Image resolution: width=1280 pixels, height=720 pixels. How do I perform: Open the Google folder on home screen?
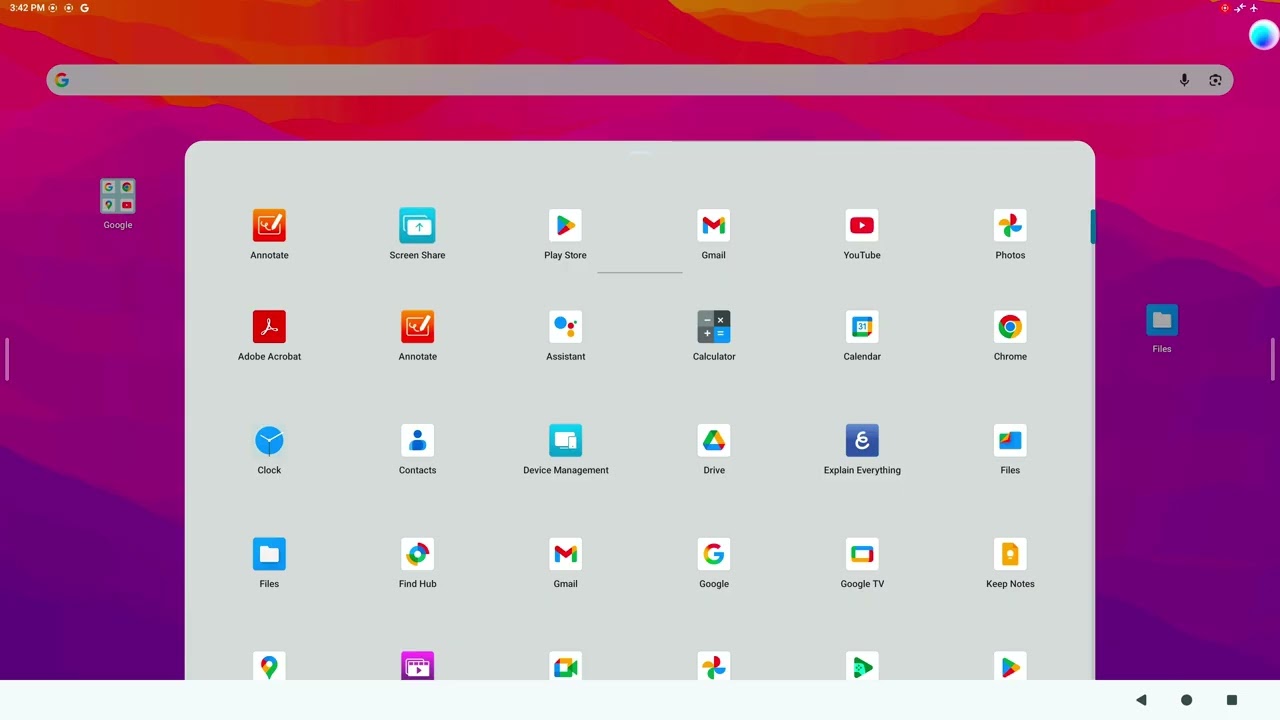118,196
